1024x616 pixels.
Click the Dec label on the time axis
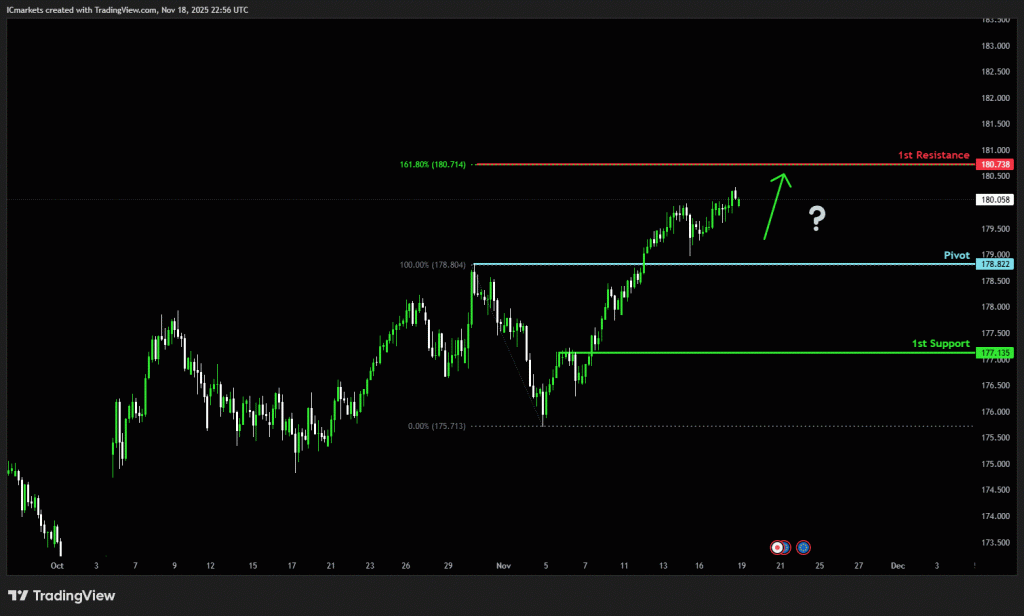[x=897, y=565]
